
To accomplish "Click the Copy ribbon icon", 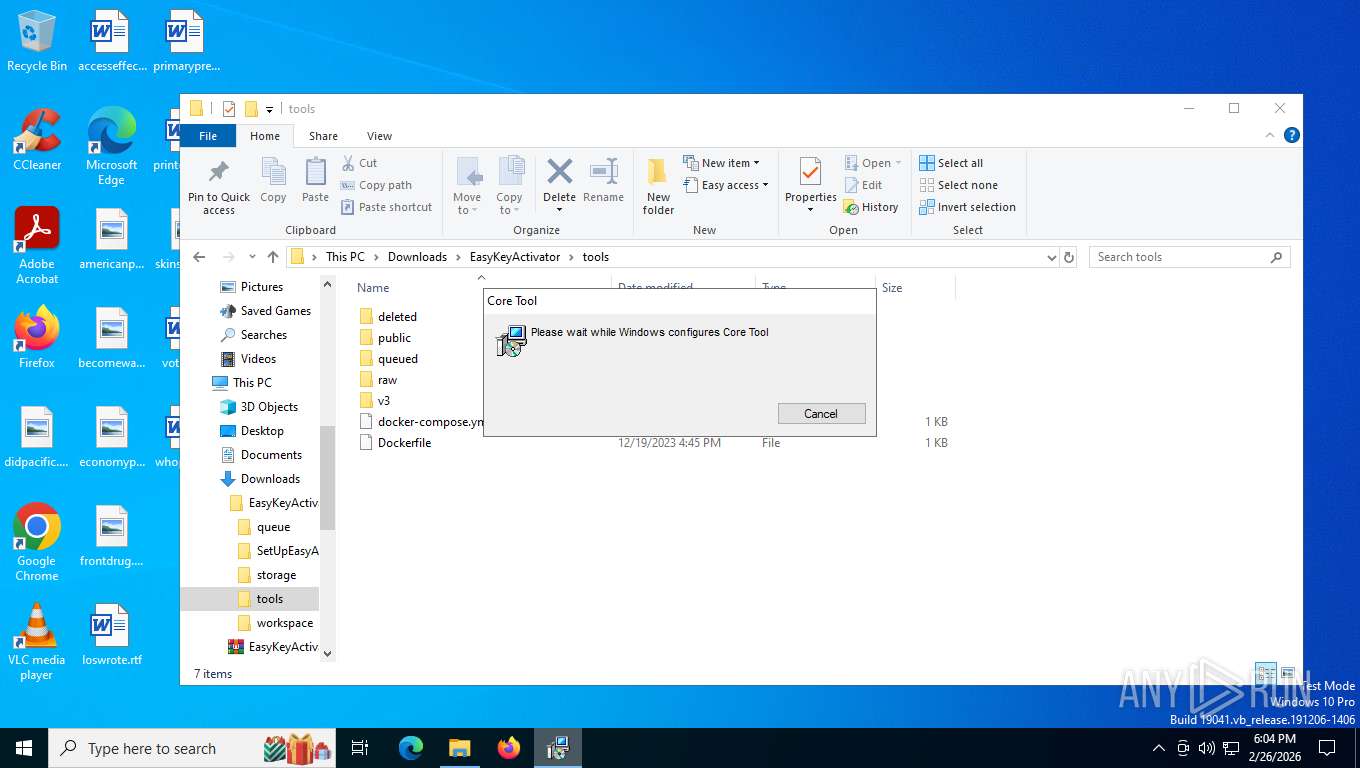I will click(x=273, y=180).
